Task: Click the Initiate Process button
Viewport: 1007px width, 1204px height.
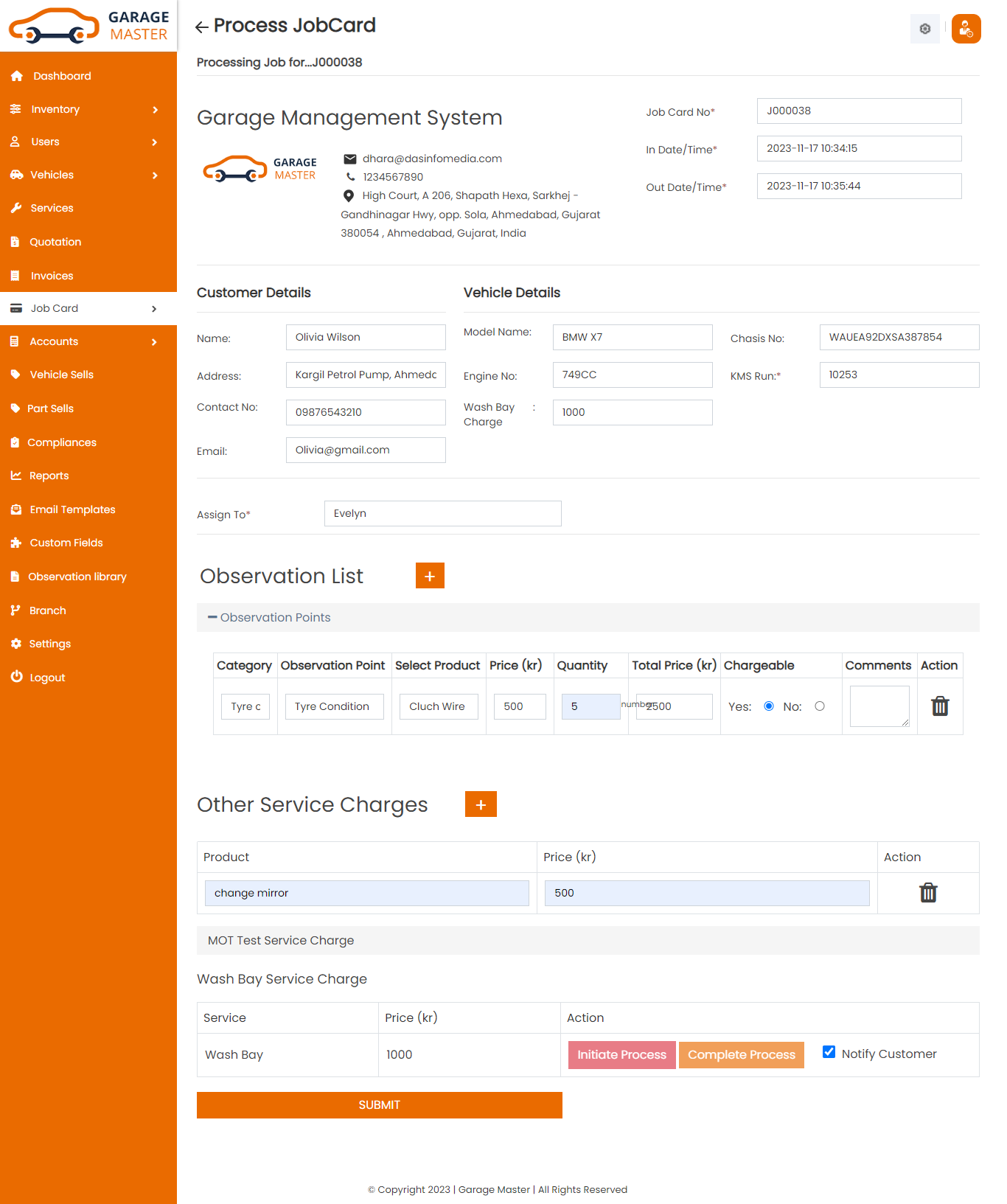Action: point(621,1055)
